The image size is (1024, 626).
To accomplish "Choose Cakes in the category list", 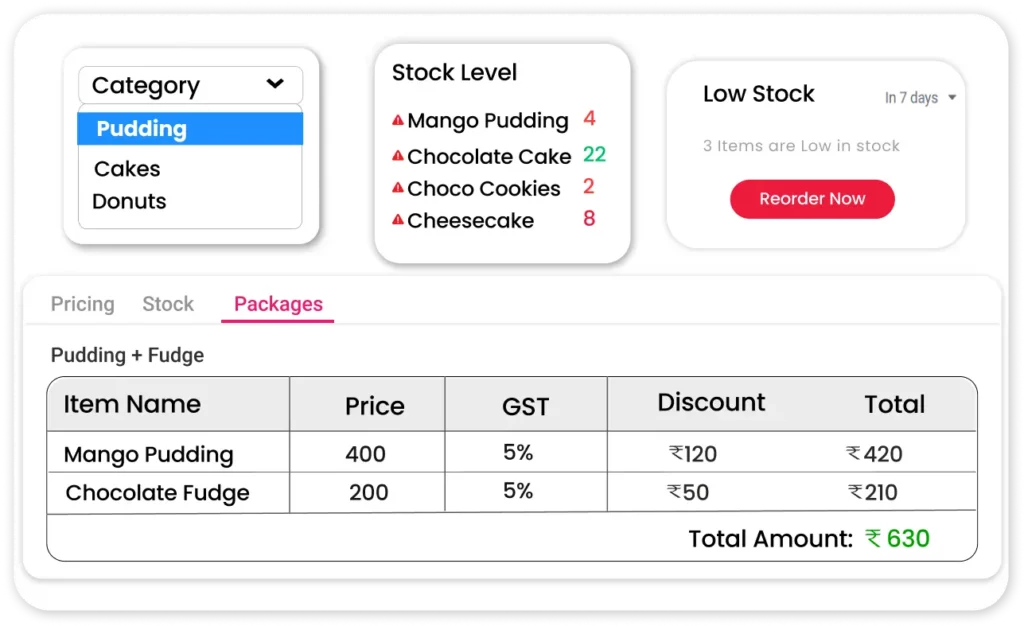I will click(x=127, y=169).
